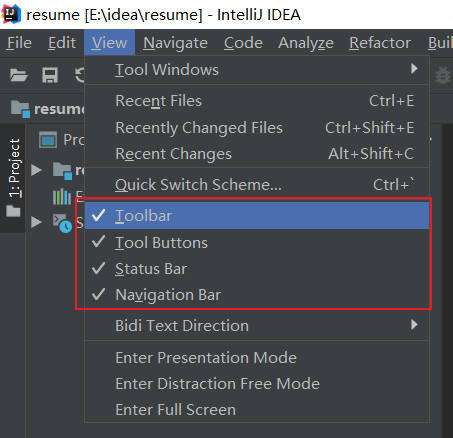
Task: Choose Quick Switch Scheme...
Action: (257, 185)
